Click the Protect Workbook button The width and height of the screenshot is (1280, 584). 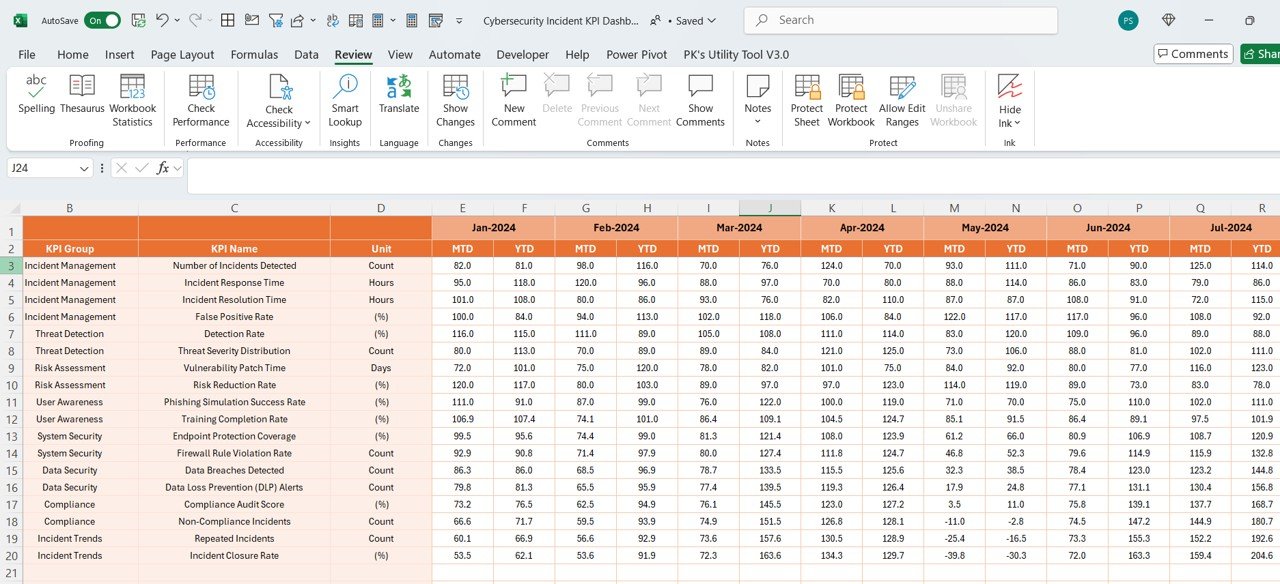click(x=851, y=101)
